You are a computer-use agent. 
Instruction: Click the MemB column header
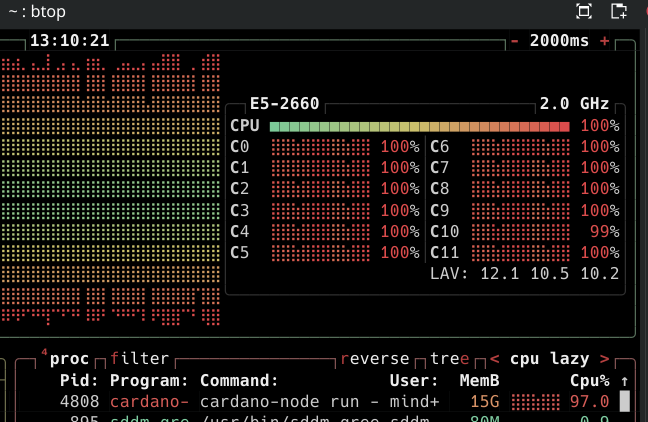coord(479,380)
